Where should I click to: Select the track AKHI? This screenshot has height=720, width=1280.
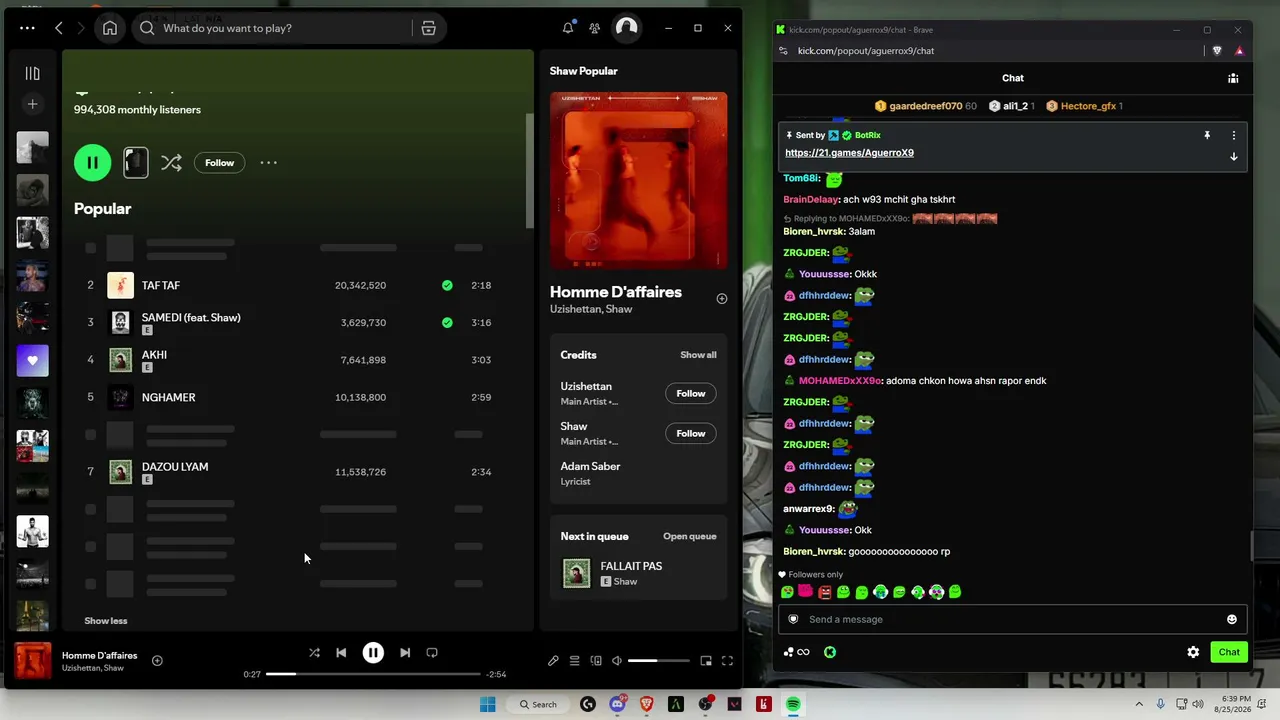[x=154, y=354]
